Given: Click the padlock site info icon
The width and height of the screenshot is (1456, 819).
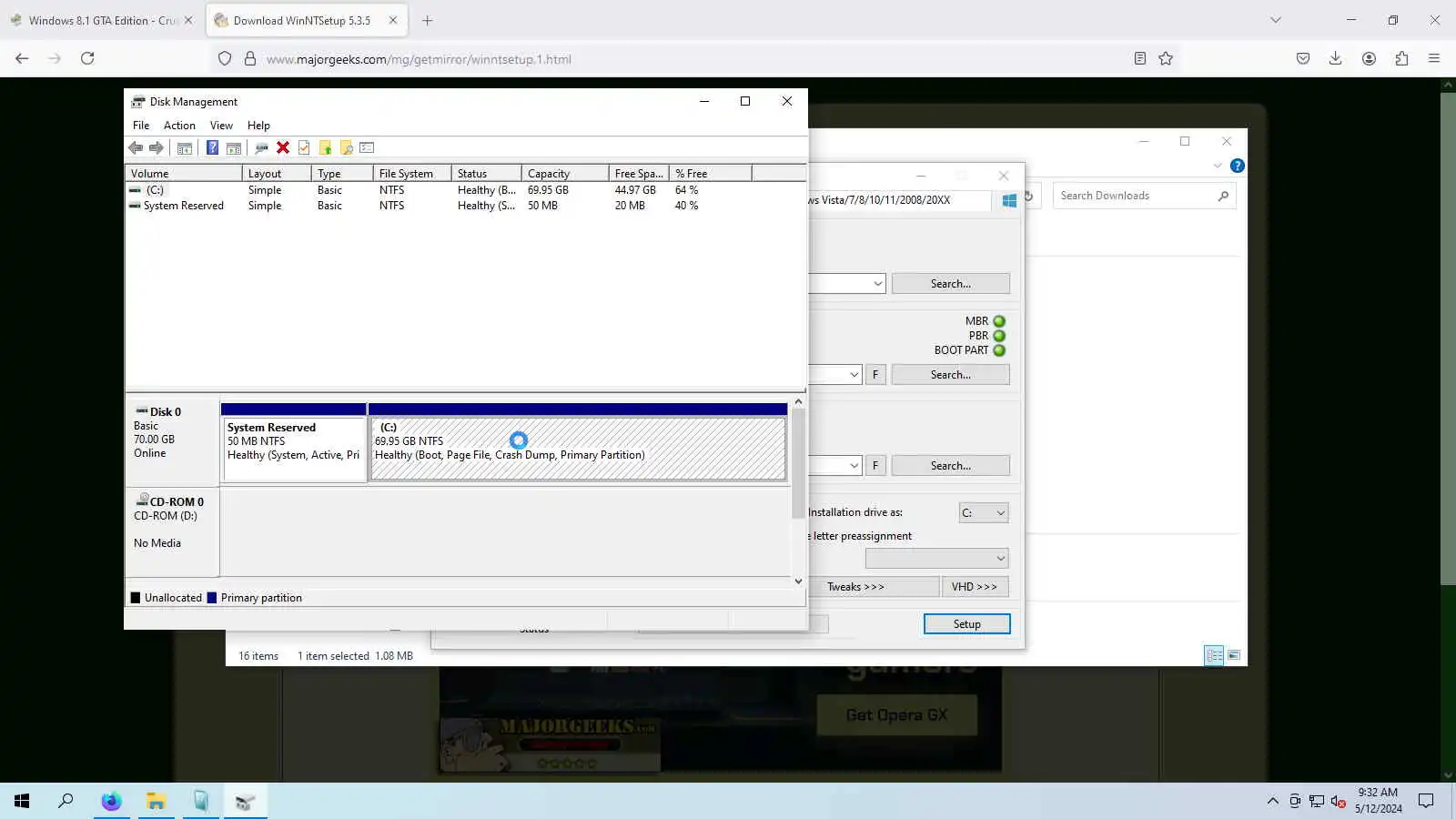Looking at the screenshot, I should 250,59.
